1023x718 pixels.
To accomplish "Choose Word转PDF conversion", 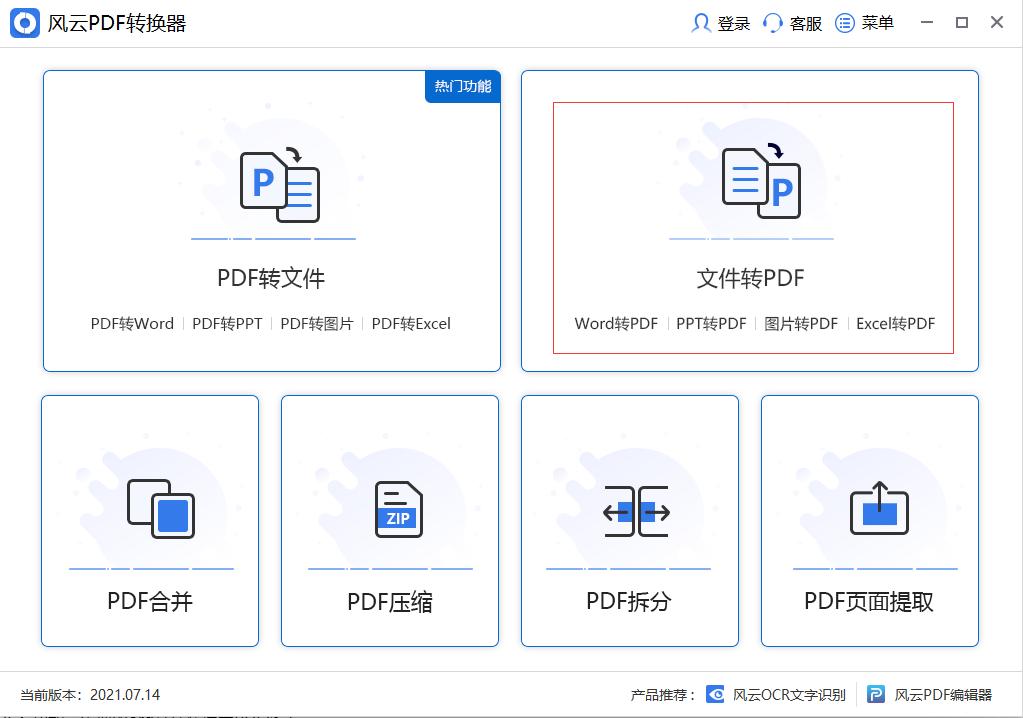I will 616,324.
